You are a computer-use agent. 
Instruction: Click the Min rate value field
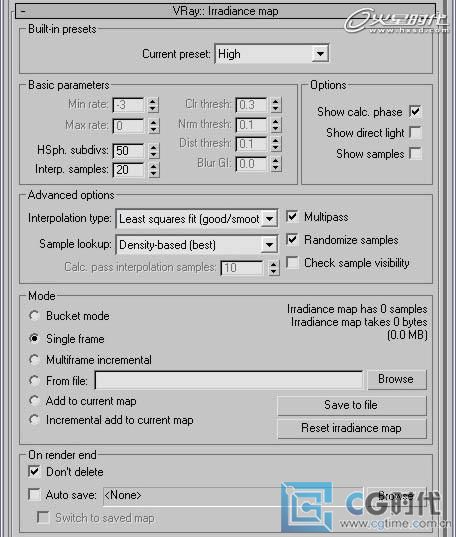[128, 105]
